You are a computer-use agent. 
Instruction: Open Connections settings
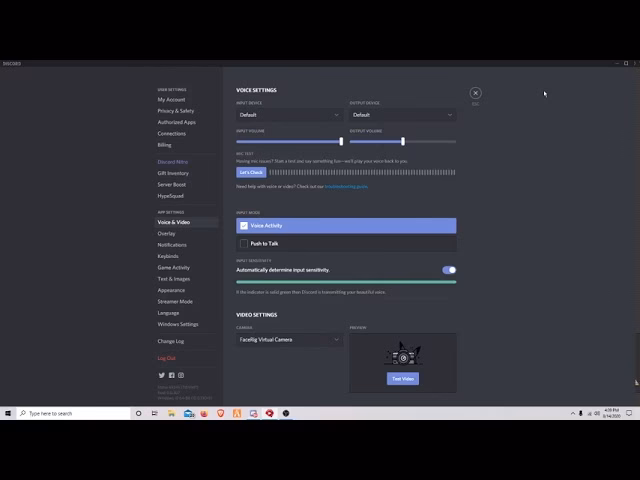pyautogui.click(x=172, y=133)
